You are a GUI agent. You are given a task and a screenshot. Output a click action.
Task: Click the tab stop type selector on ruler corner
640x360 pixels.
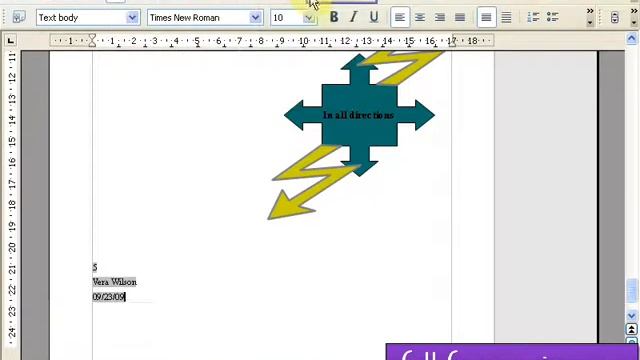click(11, 40)
